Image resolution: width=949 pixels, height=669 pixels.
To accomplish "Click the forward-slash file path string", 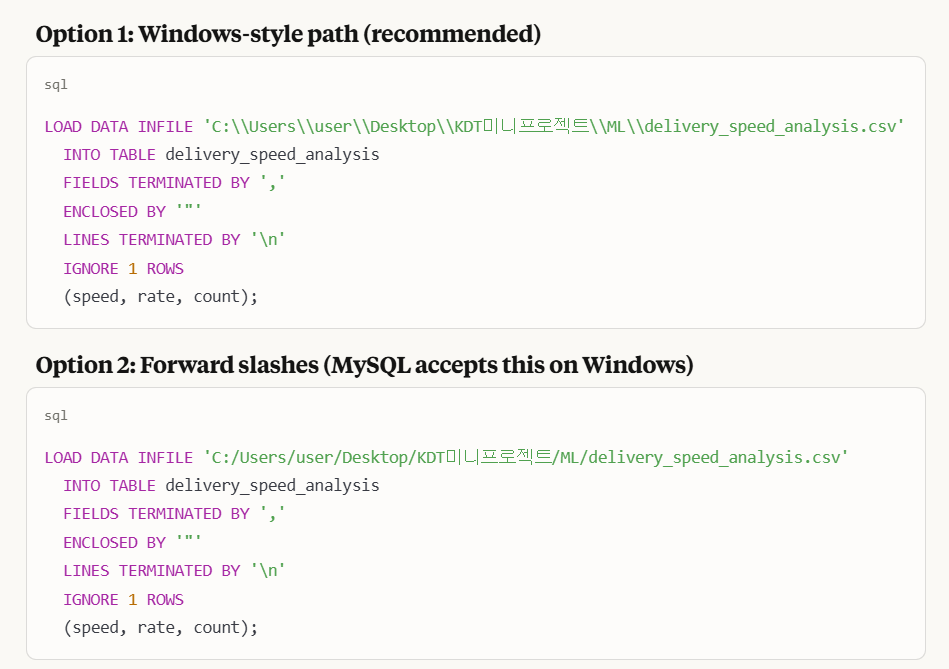I will tap(526, 458).
